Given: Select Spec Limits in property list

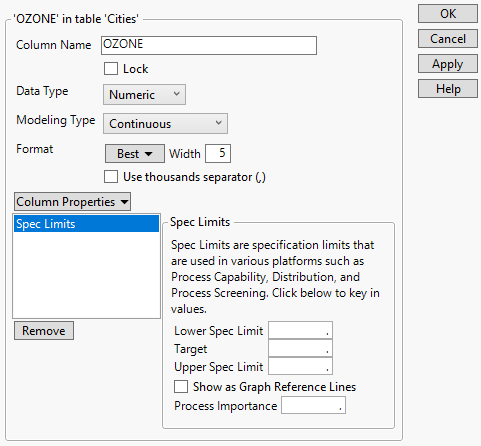Looking at the screenshot, I should [x=86, y=224].
